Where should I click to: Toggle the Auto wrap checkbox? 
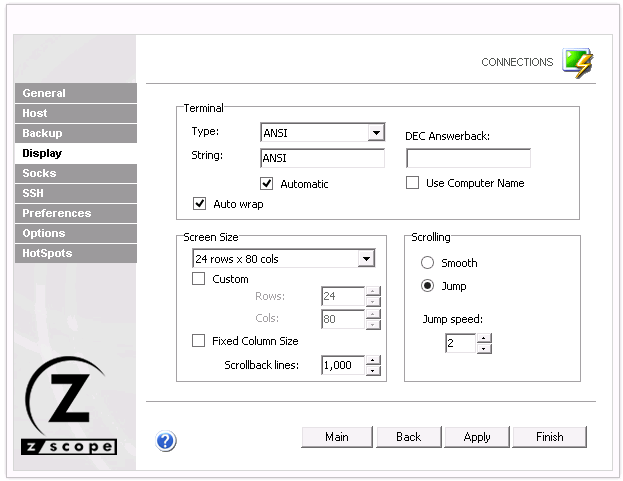point(199,204)
